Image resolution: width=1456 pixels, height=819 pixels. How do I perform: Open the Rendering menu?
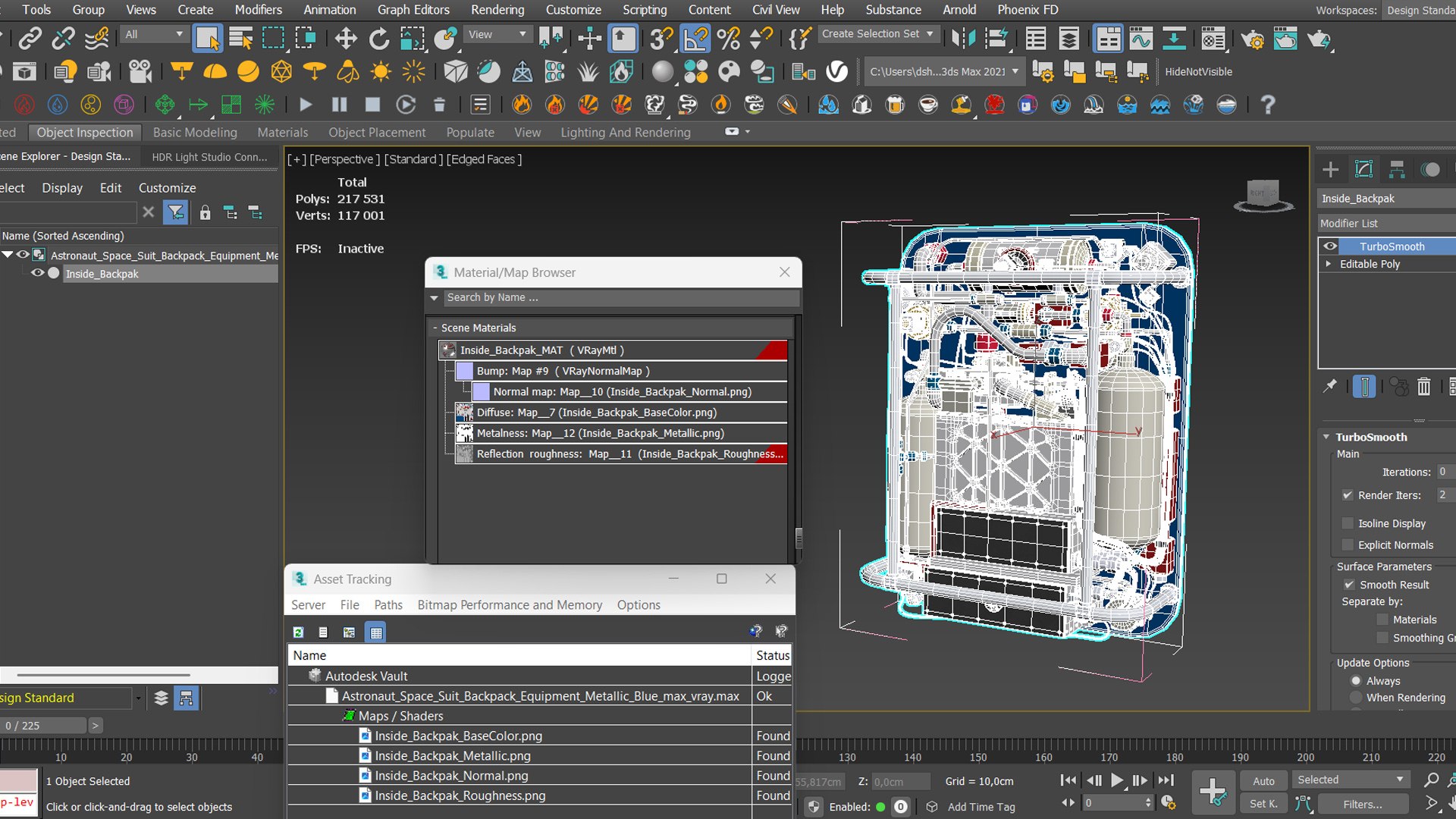pyautogui.click(x=497, y=10)
